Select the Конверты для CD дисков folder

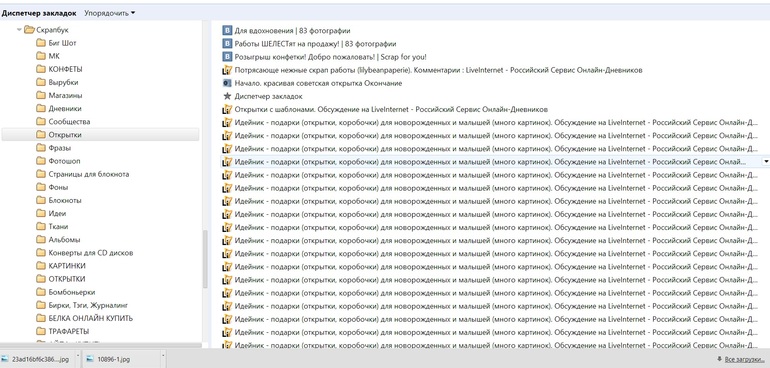pyautogui.click(x=90, y=253)
